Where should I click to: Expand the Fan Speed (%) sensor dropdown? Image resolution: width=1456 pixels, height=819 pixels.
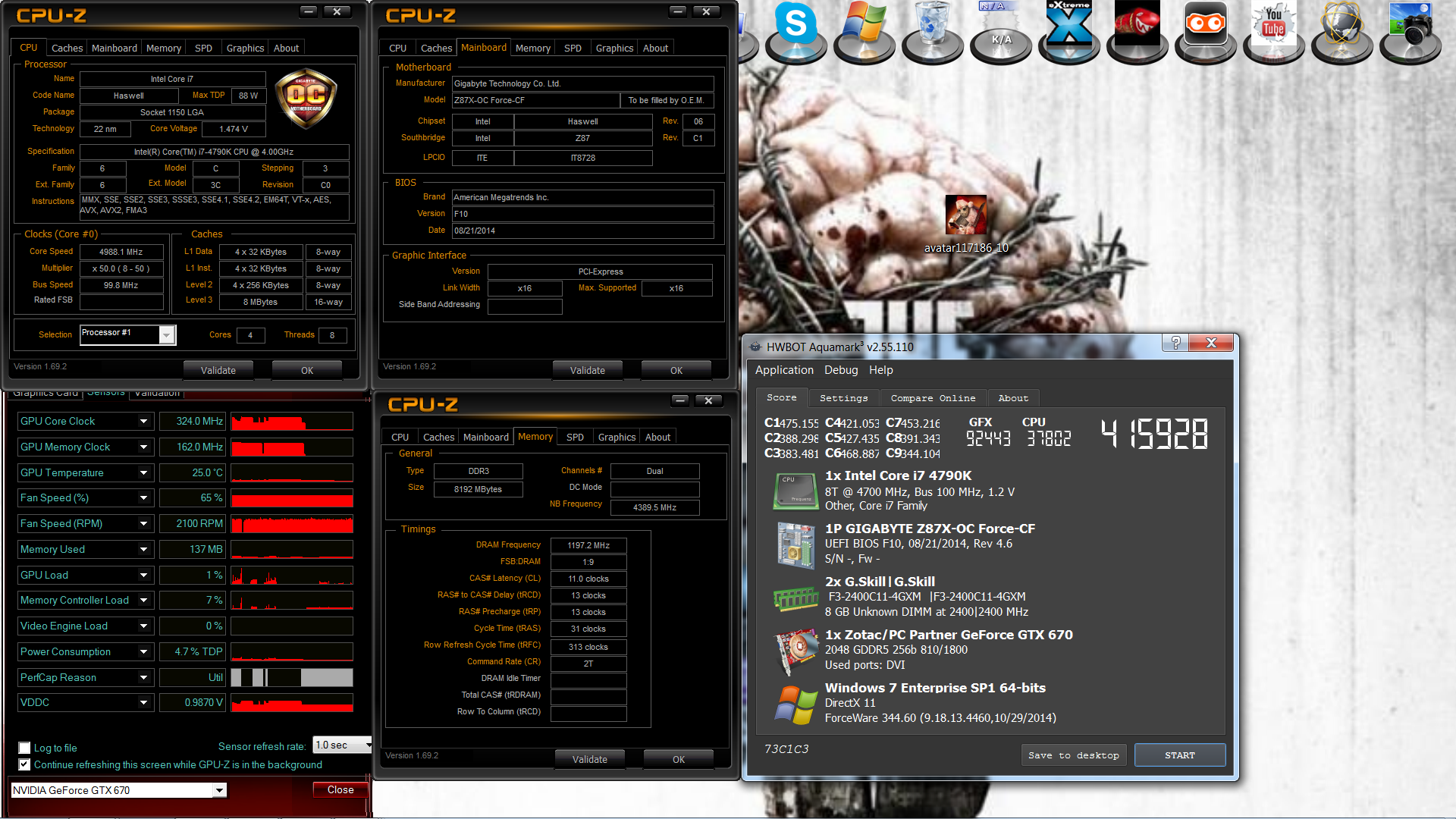point(143,498)
